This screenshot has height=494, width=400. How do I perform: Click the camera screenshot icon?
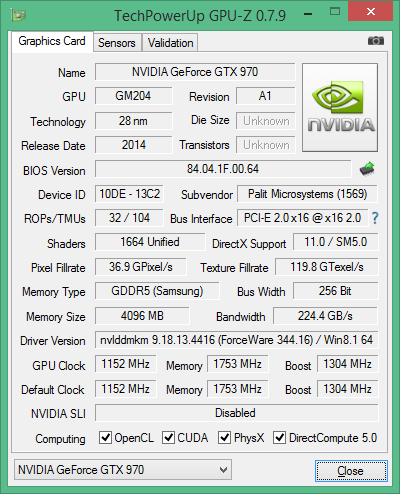(376, 41)
